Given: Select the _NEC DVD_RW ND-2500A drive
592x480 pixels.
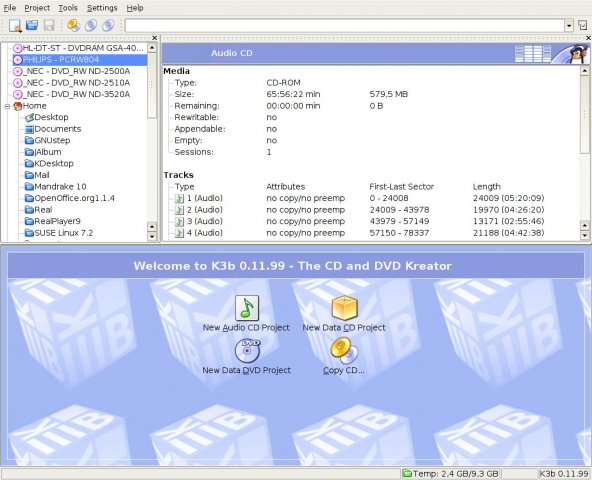Looking at the screenshot, I should click(x=72, y=71).
